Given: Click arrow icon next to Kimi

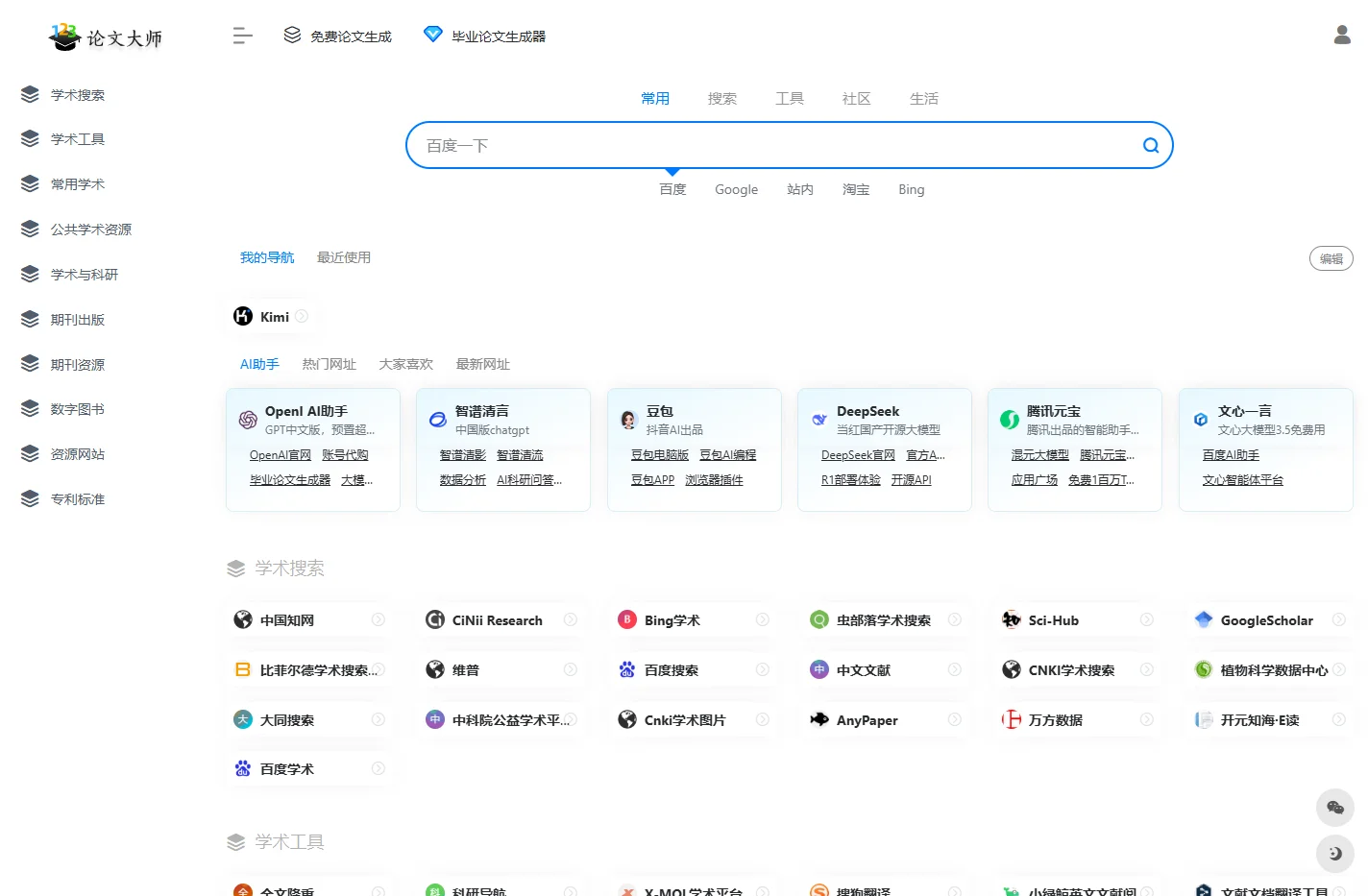Looking at the screenshot, I should pyautogui.click(x=302, y=316).
